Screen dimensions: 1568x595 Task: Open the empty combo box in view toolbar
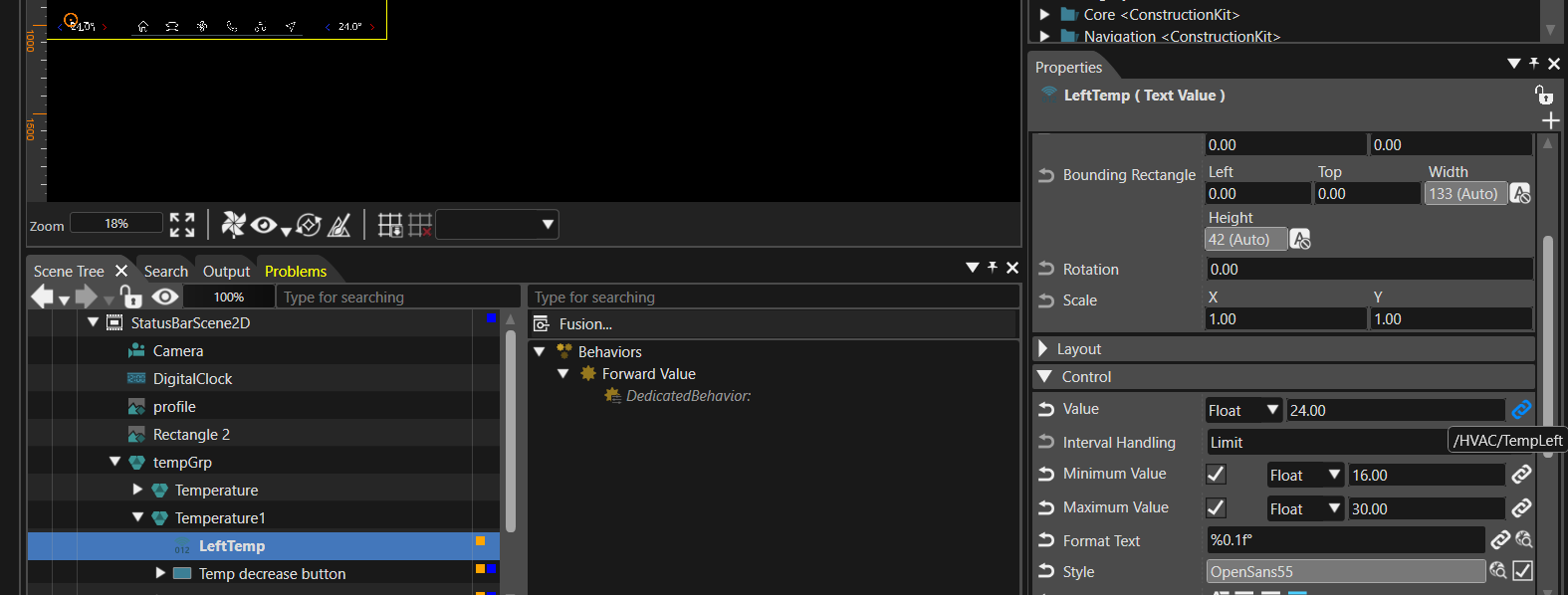pos(497,225)
